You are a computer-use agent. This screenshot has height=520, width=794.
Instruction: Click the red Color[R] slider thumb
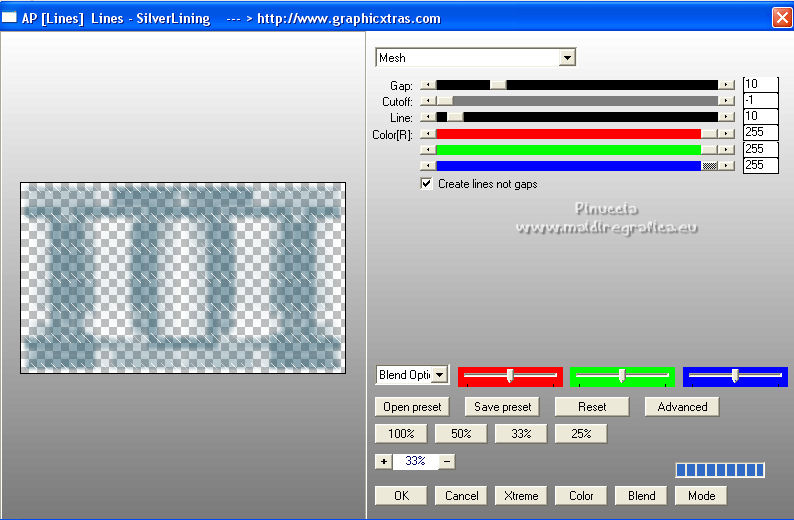pos(709,134)
